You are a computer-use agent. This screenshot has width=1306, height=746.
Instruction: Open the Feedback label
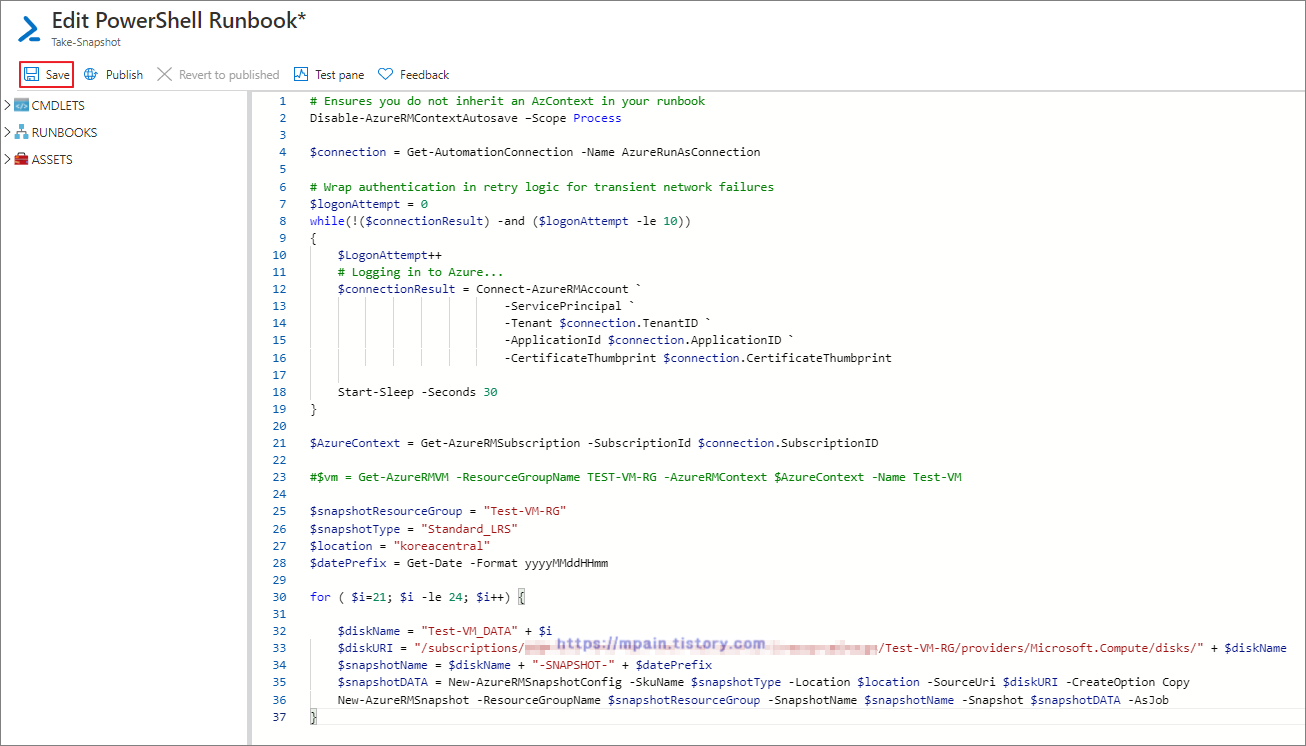pos(425,75)
